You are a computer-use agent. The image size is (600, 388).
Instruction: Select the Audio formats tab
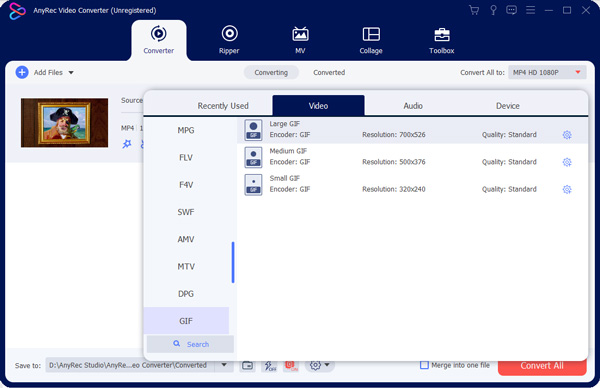tap(413, 106)
